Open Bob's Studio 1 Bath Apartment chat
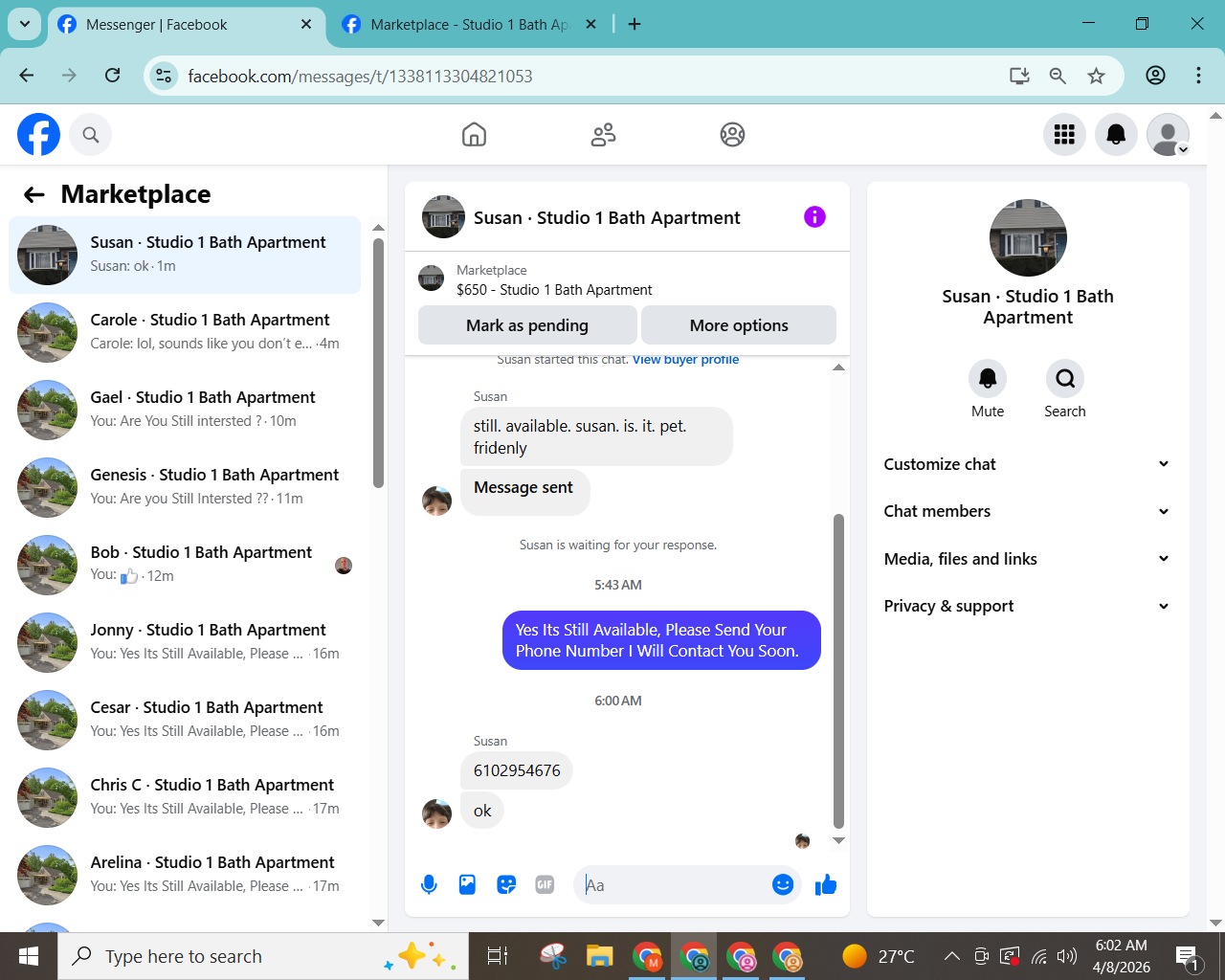1225x980 pixels. point(185,565)
